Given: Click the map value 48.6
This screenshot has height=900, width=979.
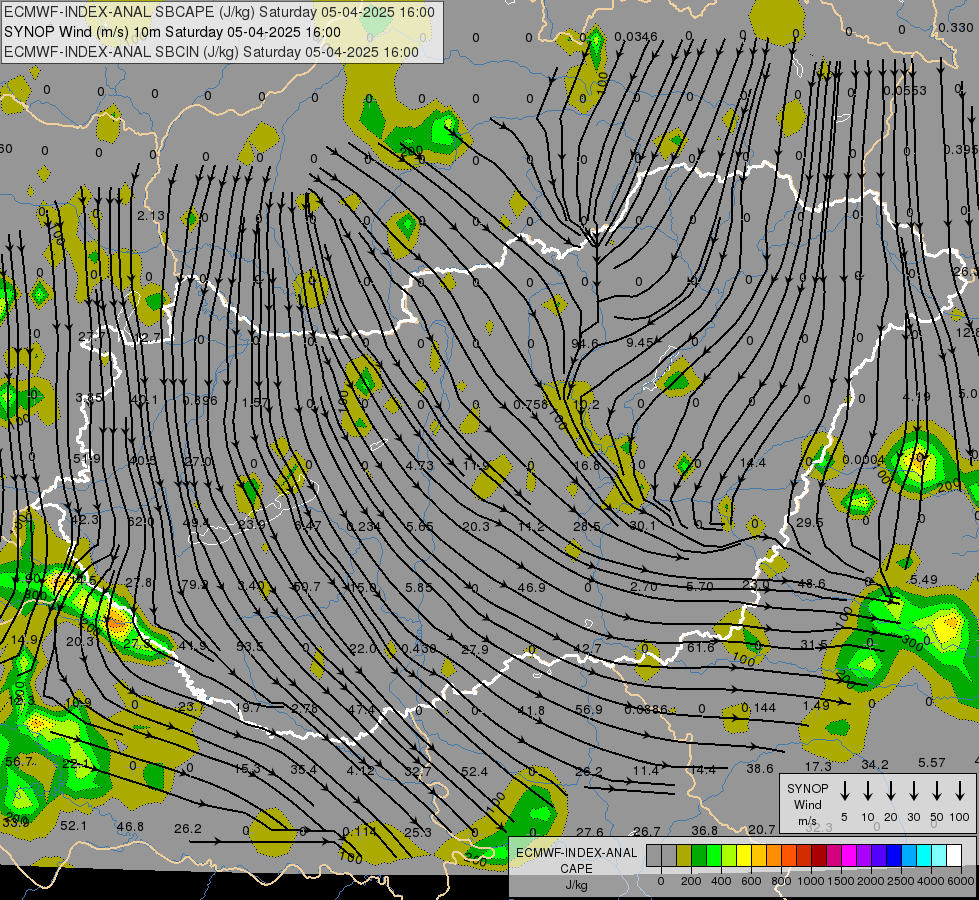Looking at the screenshot, I should [811, 583].
